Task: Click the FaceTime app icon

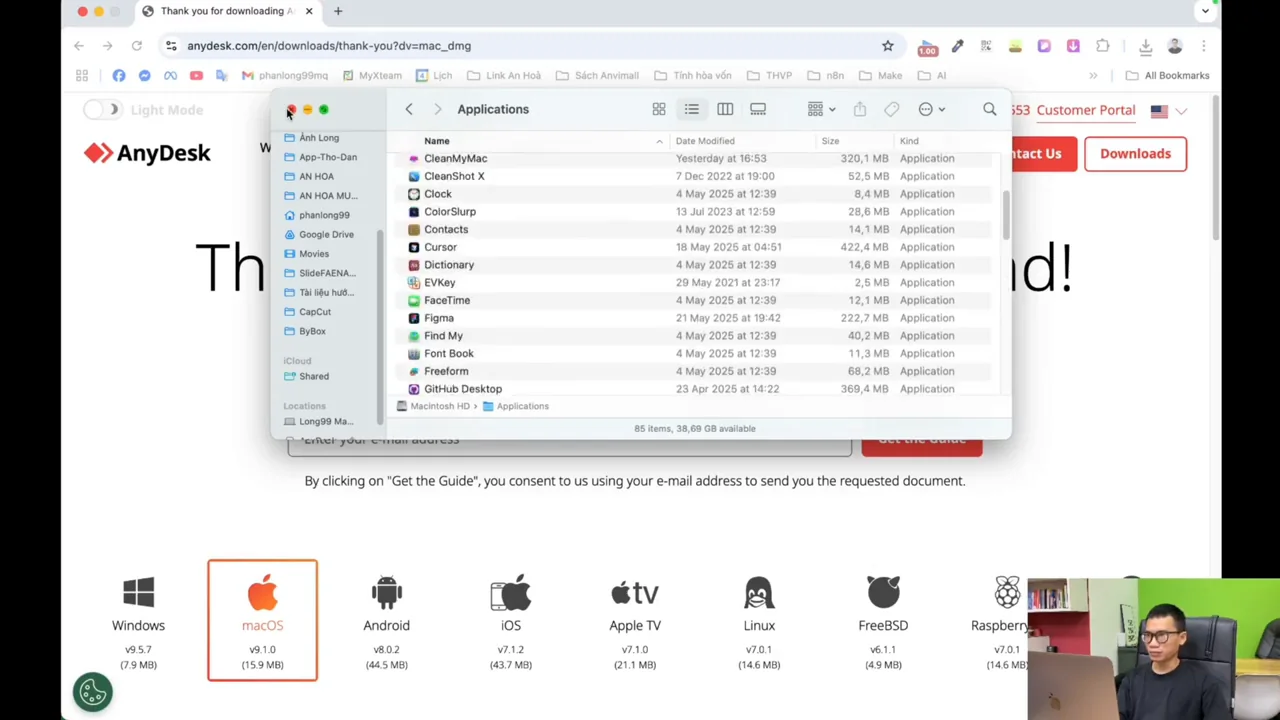Action: tap(414, 300)
